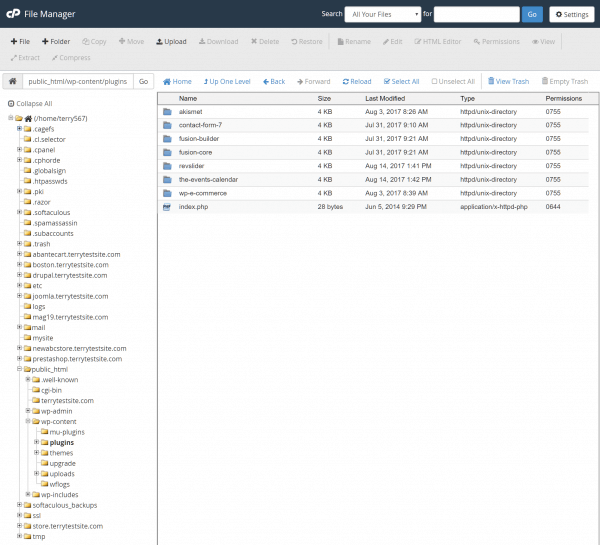
Task: Reload the file listing
Action: point(357,82)
